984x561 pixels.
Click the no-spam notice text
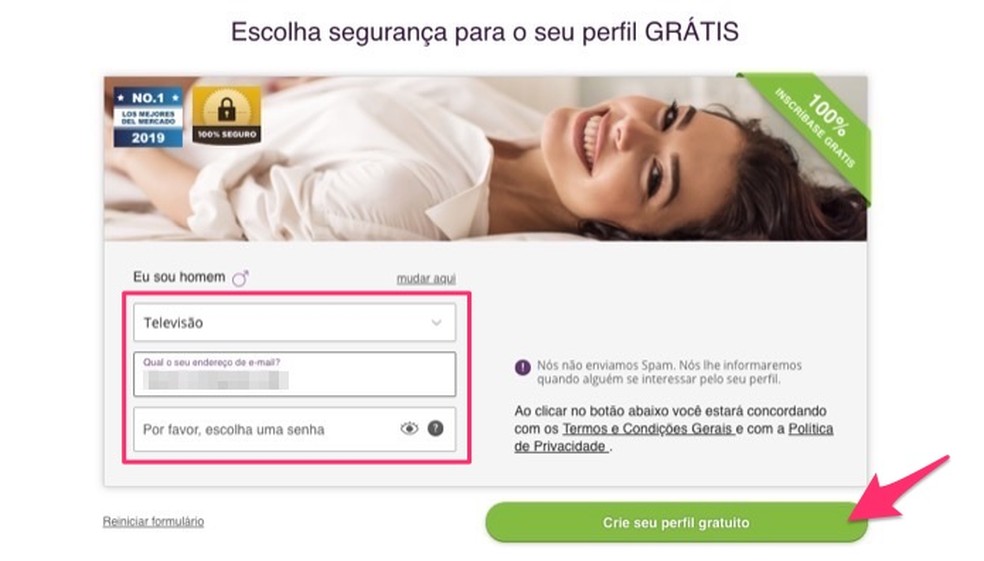tap(669, 372)
